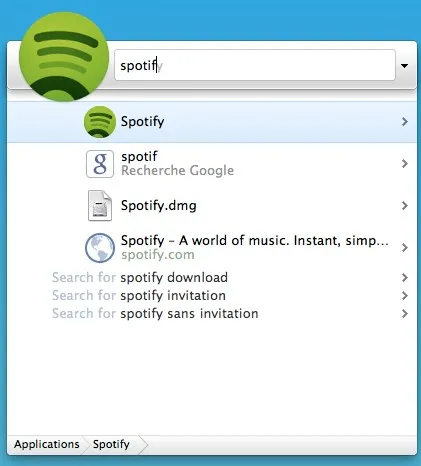The width and height of the screenshot is (421, 466).
Task: Click the globe web page icon
Action: coord(100,248)
